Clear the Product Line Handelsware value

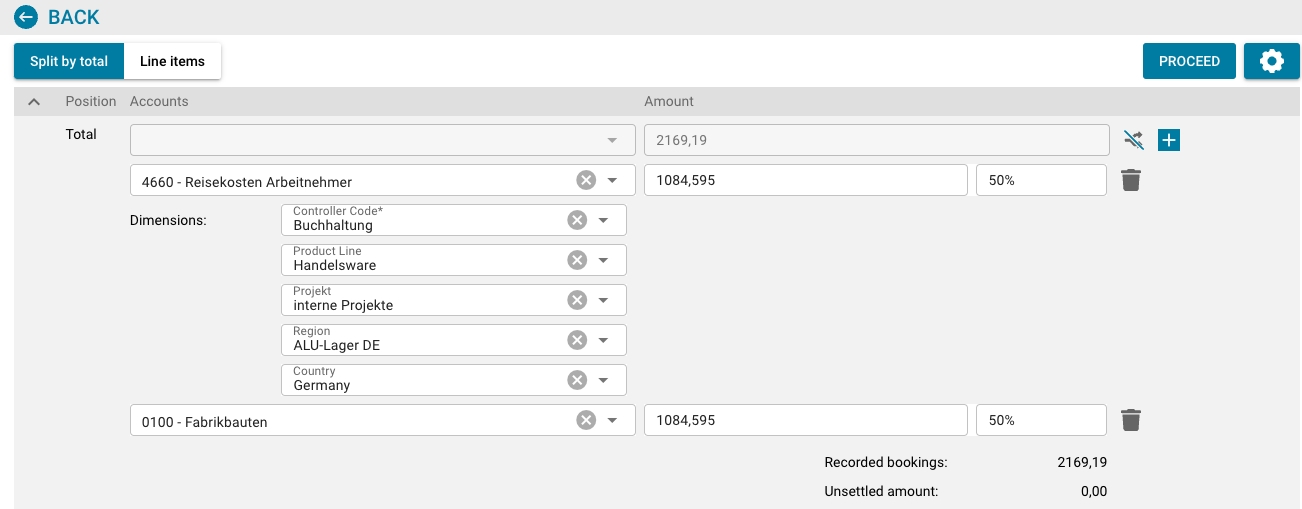[x=577, y=260]
